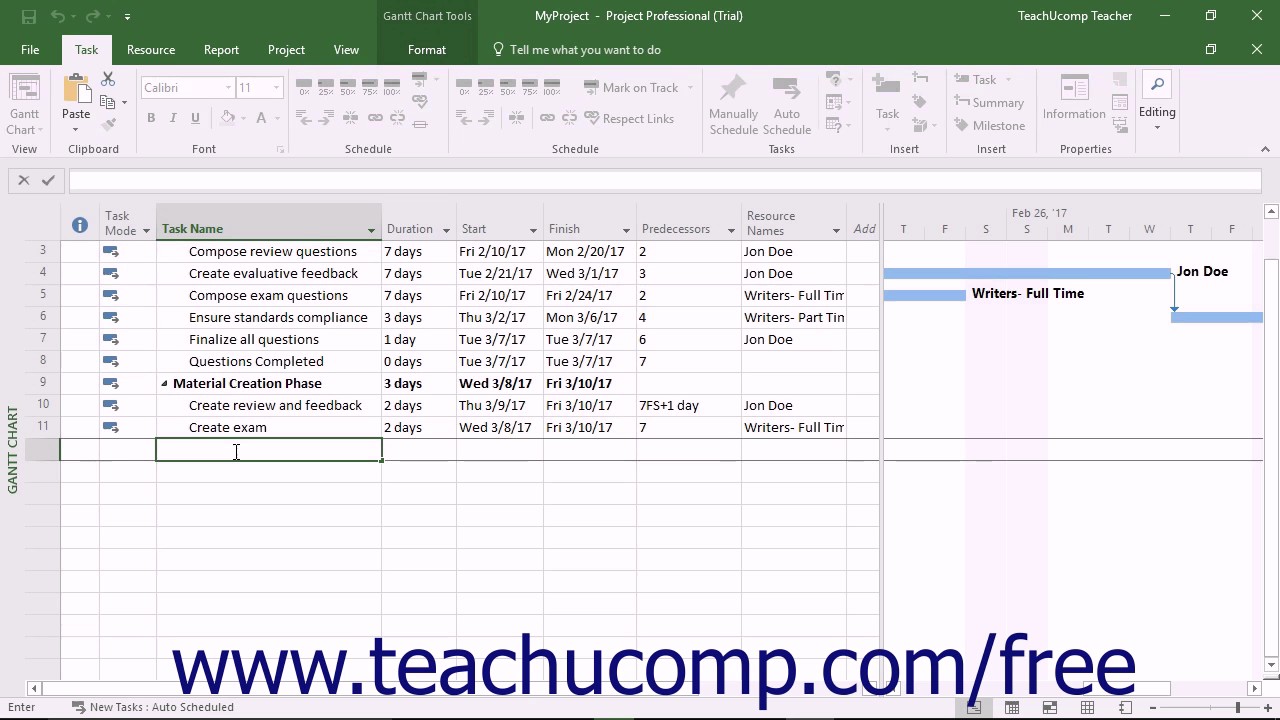This screenshot has height=720, width=1280.
Task: Click the Inspect task icon
Action: coord(833,79)
